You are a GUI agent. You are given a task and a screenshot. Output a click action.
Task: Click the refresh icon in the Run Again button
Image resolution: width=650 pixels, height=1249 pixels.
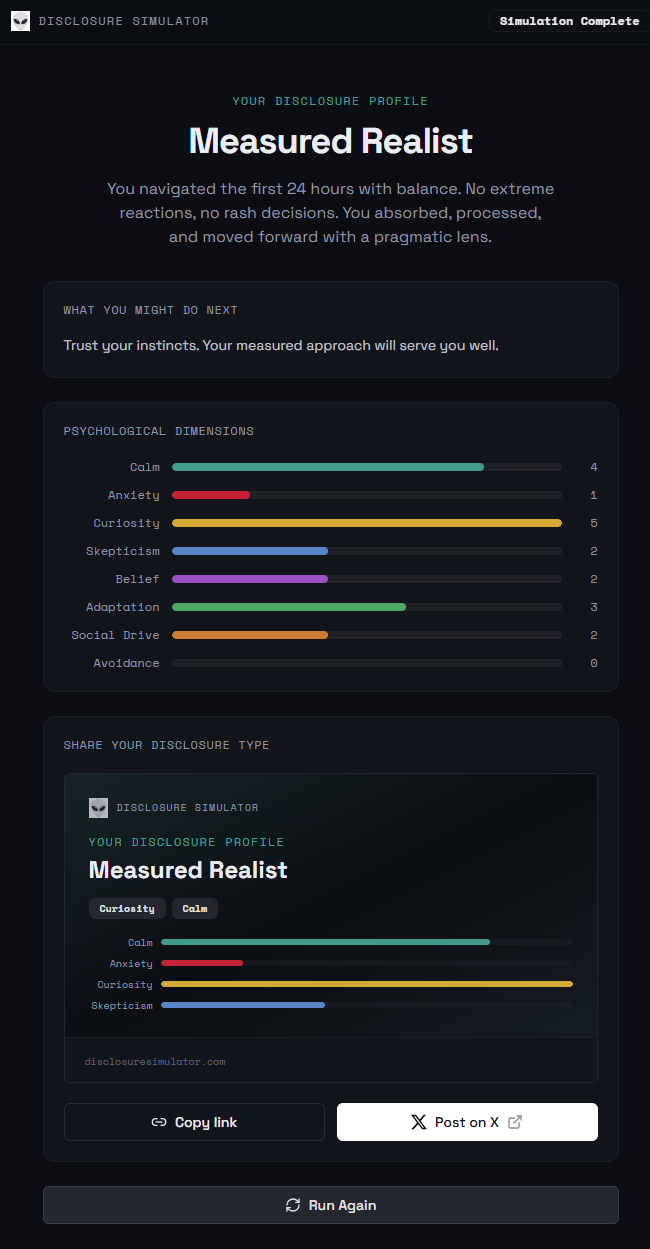[x=293, y=1205]
